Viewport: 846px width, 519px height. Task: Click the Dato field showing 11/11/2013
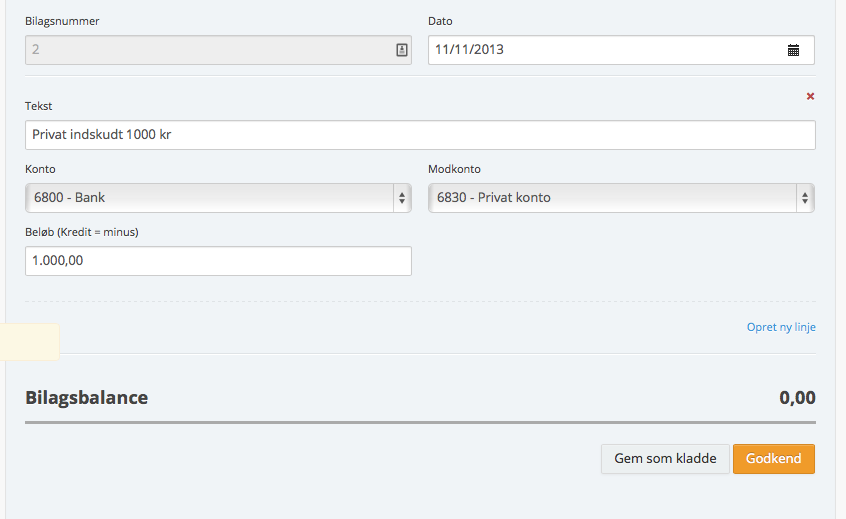tap(600, 49)
